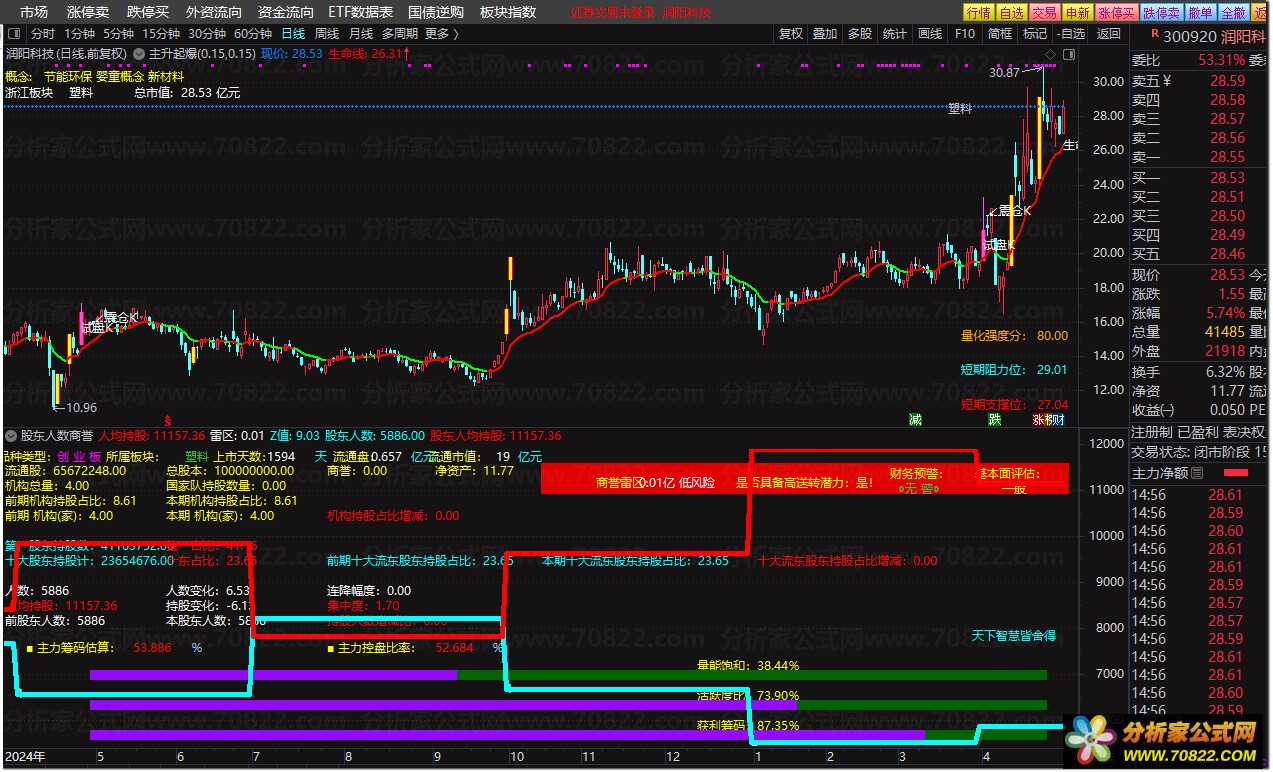The height and width of the screenshot is (772, 1273).
Task: Click the yellow 申新 button
Action: 1077,13
